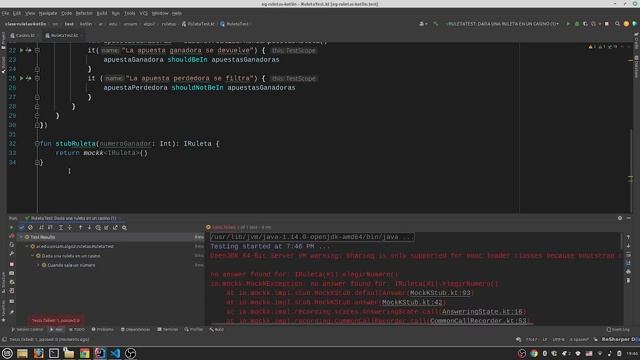Switch to the Casino.kt editor tab
640x360 pixels.
tap(23, 36)
